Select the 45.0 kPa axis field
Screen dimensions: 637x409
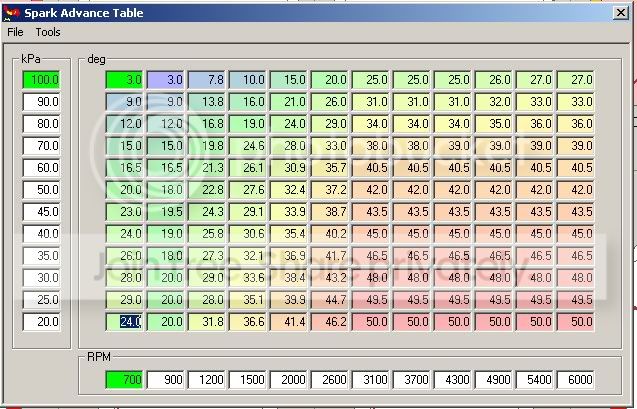pos(41,212)
